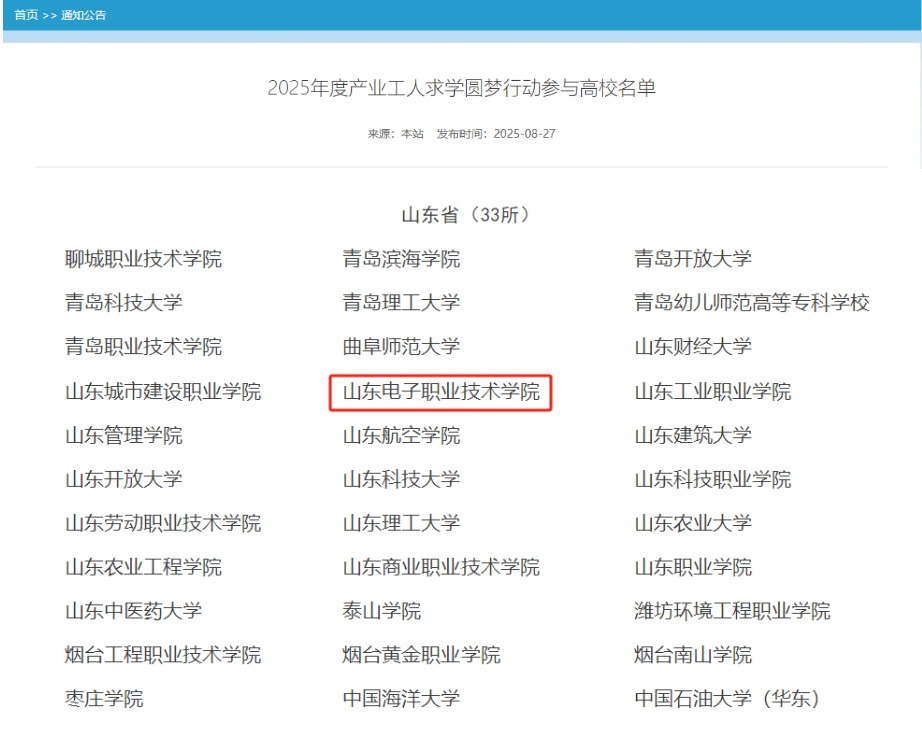Click 潍坊环境工程职业学院

732,611
